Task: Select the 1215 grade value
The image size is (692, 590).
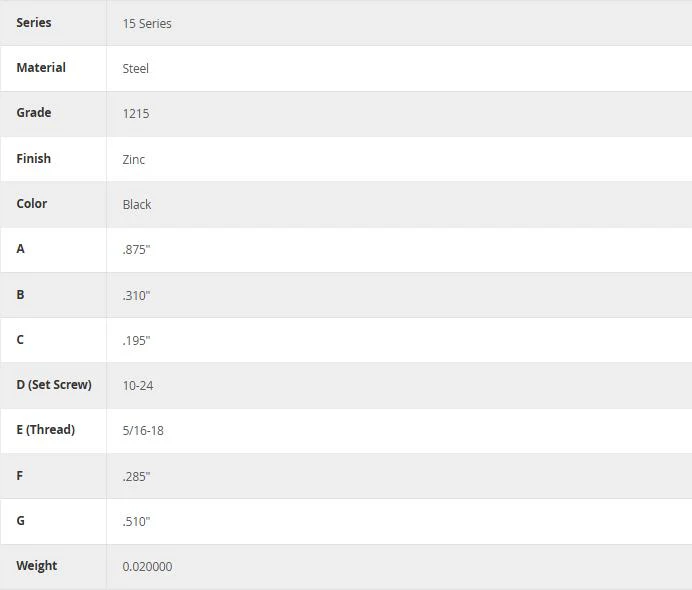Action: [x=136, y=113]
